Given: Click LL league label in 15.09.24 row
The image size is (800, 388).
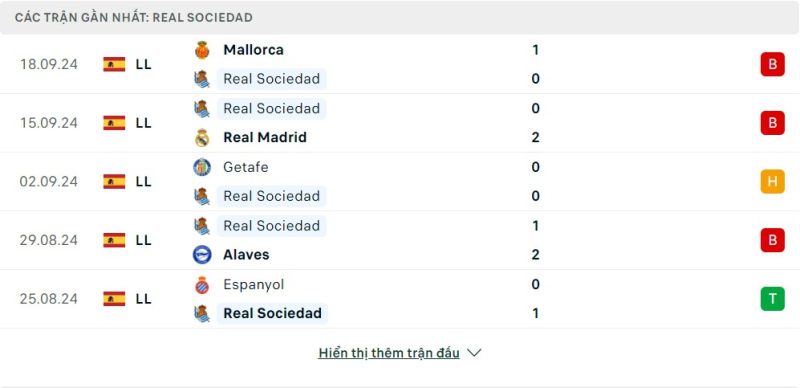Looking at the screenshot, I should point(143,123).
